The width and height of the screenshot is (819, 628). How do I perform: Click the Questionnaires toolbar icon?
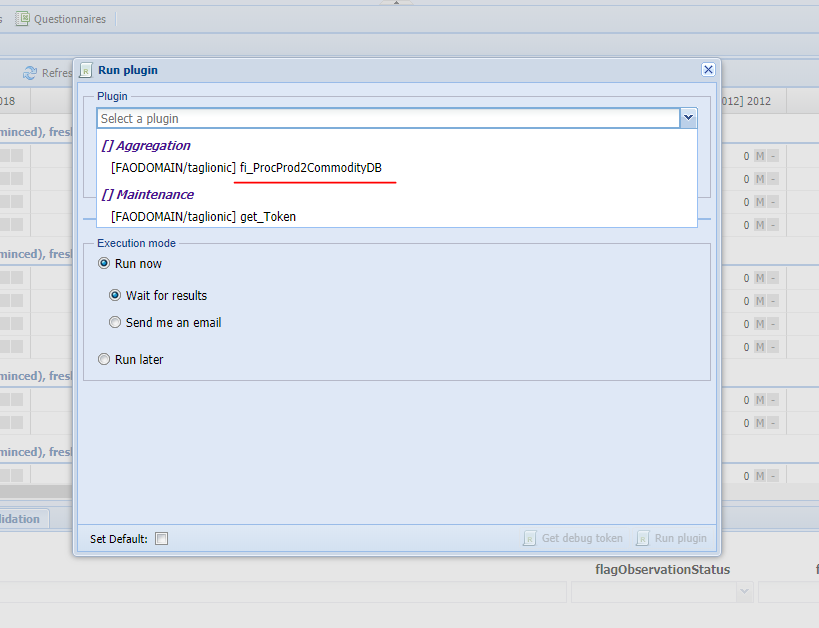22,19
